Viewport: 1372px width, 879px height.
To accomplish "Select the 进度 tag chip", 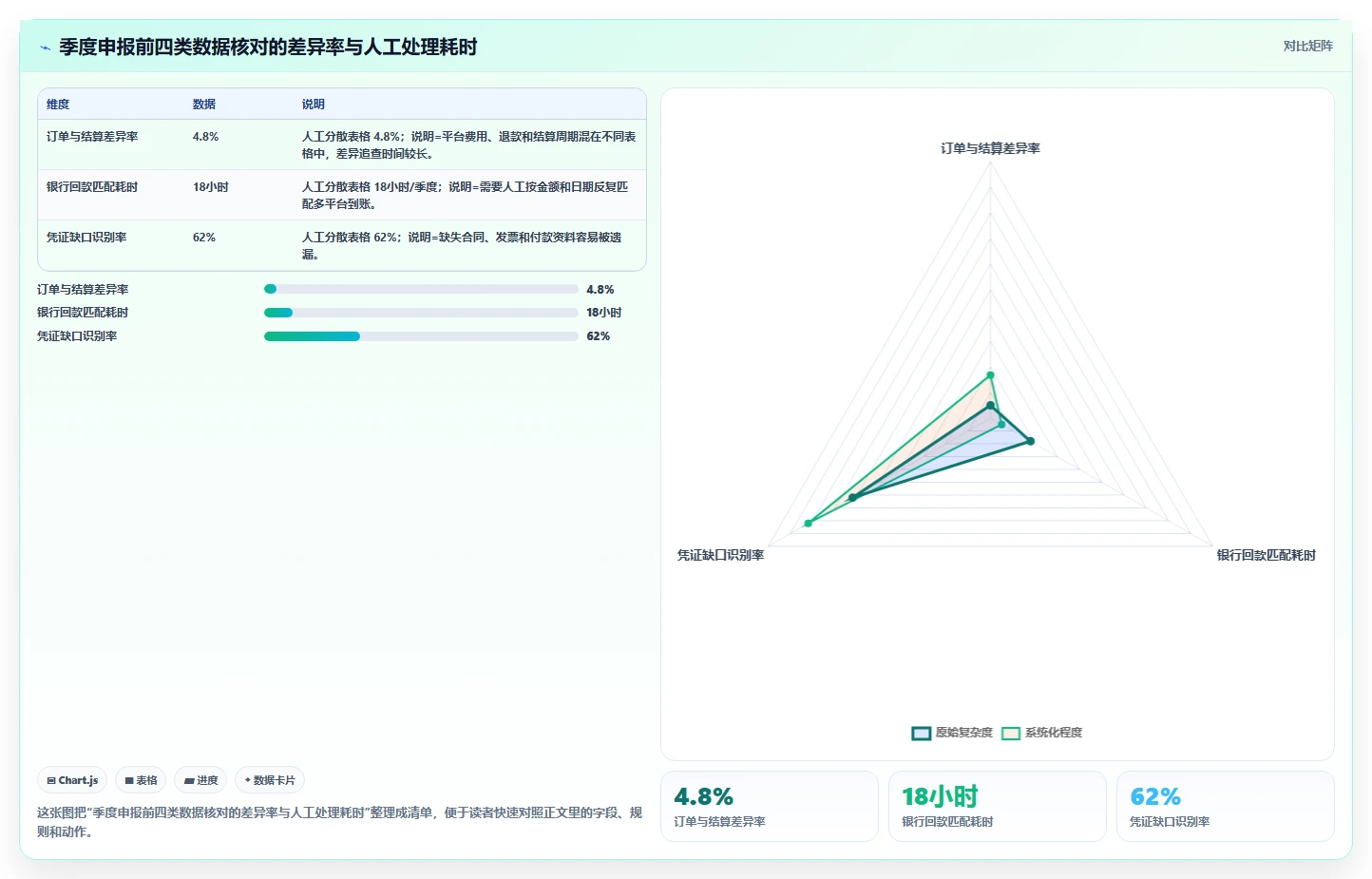I will coord(200,780).
